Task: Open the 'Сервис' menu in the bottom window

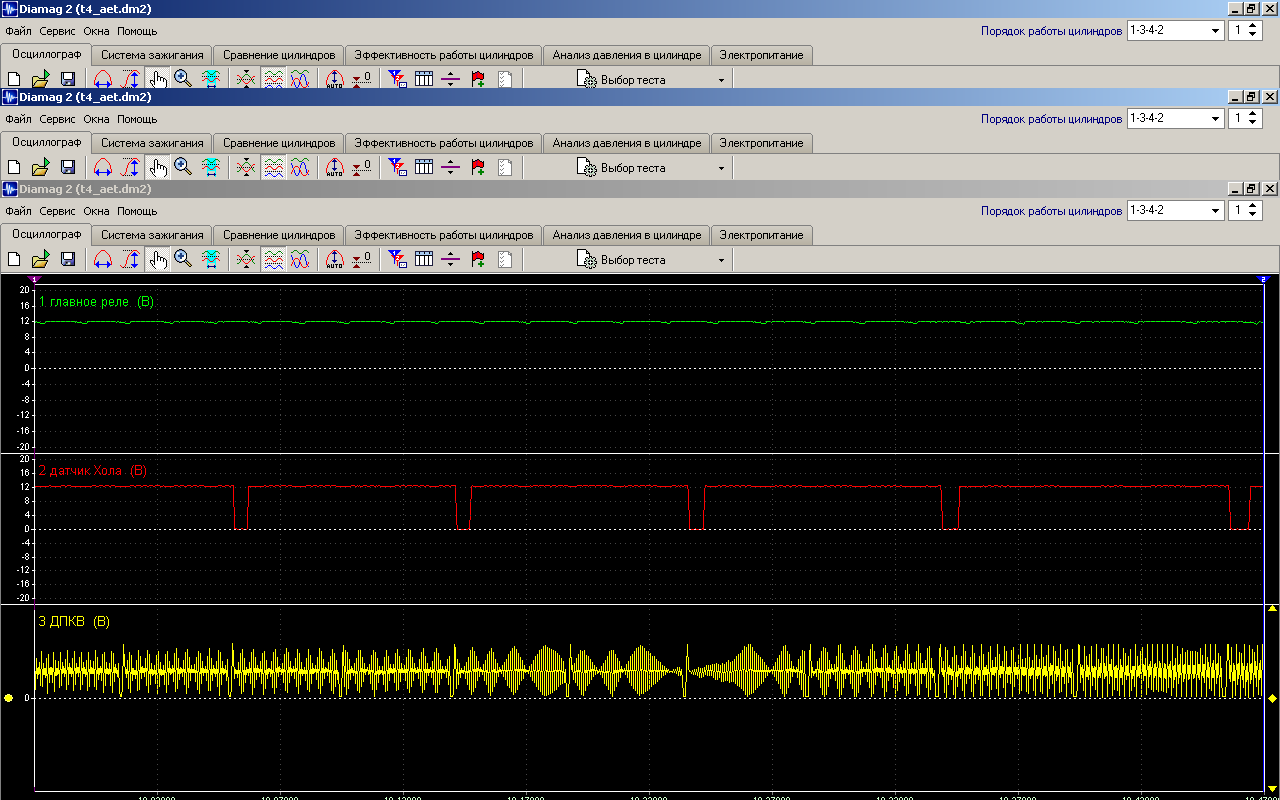Action: (57, 212)
